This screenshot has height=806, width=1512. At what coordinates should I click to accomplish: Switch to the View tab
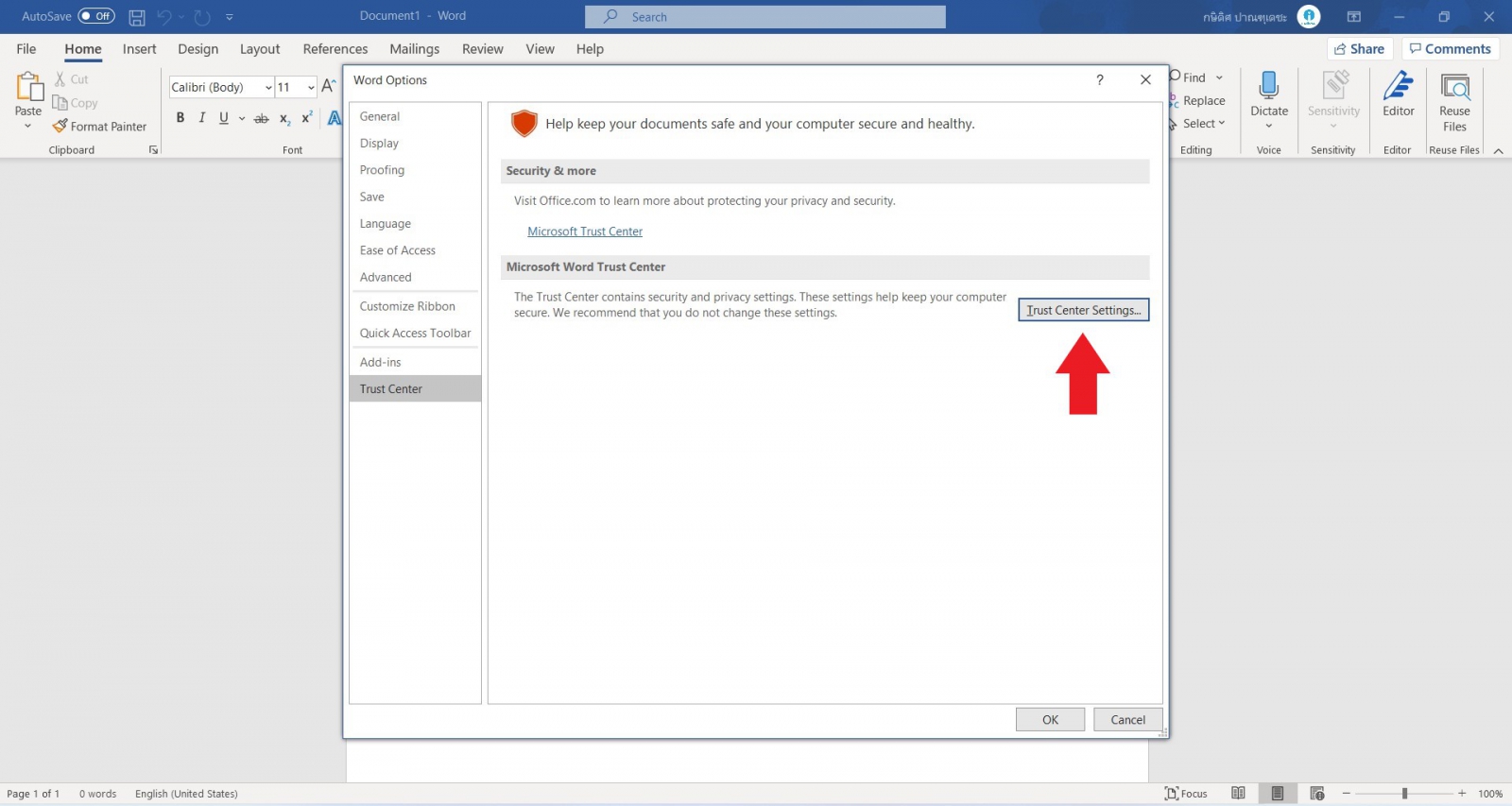coord(541,49)
